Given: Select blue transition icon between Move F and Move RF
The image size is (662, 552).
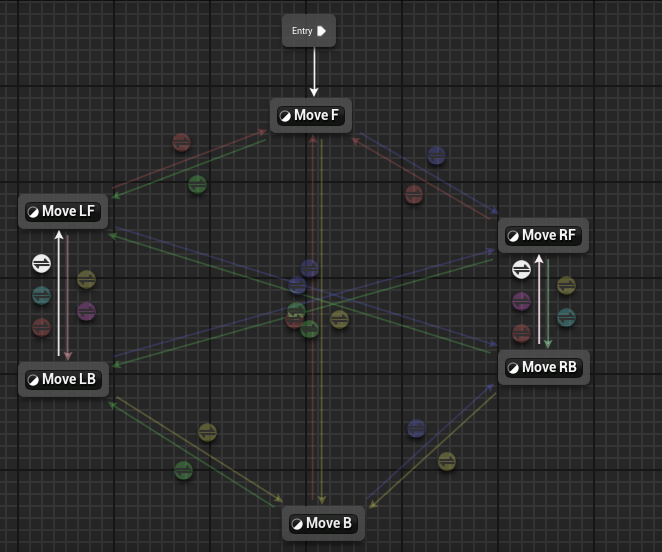Looking at the screenshot, I should click(436, 155).
